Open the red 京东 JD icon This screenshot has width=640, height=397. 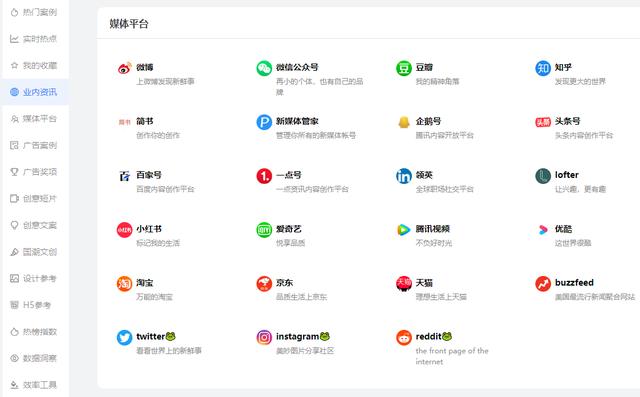click(264, 284)
